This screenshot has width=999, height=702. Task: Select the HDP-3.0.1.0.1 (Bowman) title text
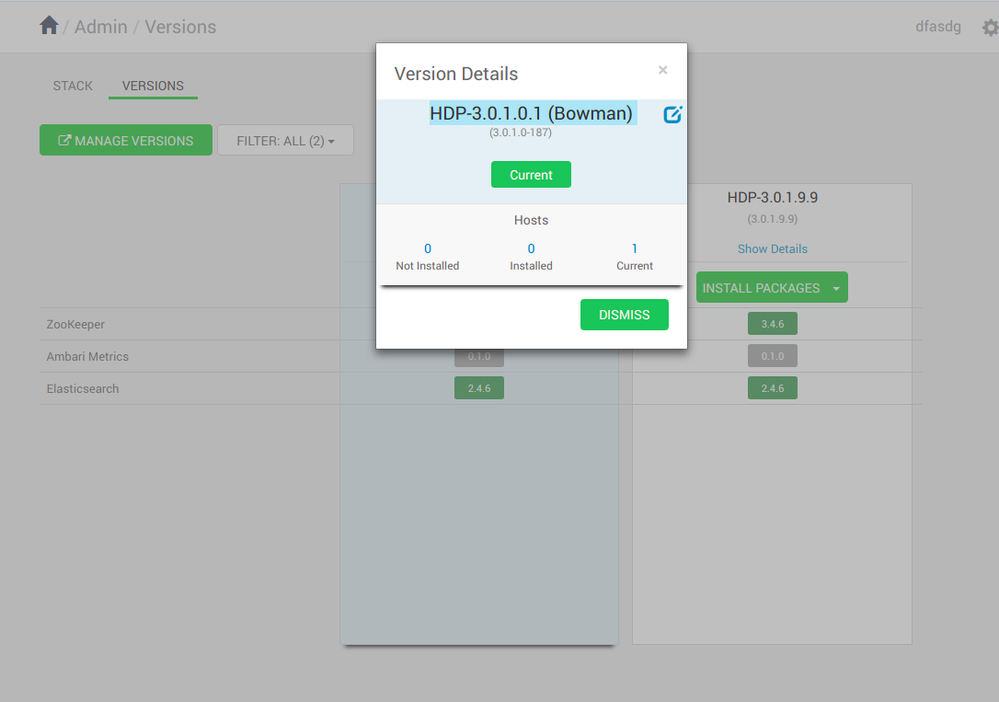[531, 113]
